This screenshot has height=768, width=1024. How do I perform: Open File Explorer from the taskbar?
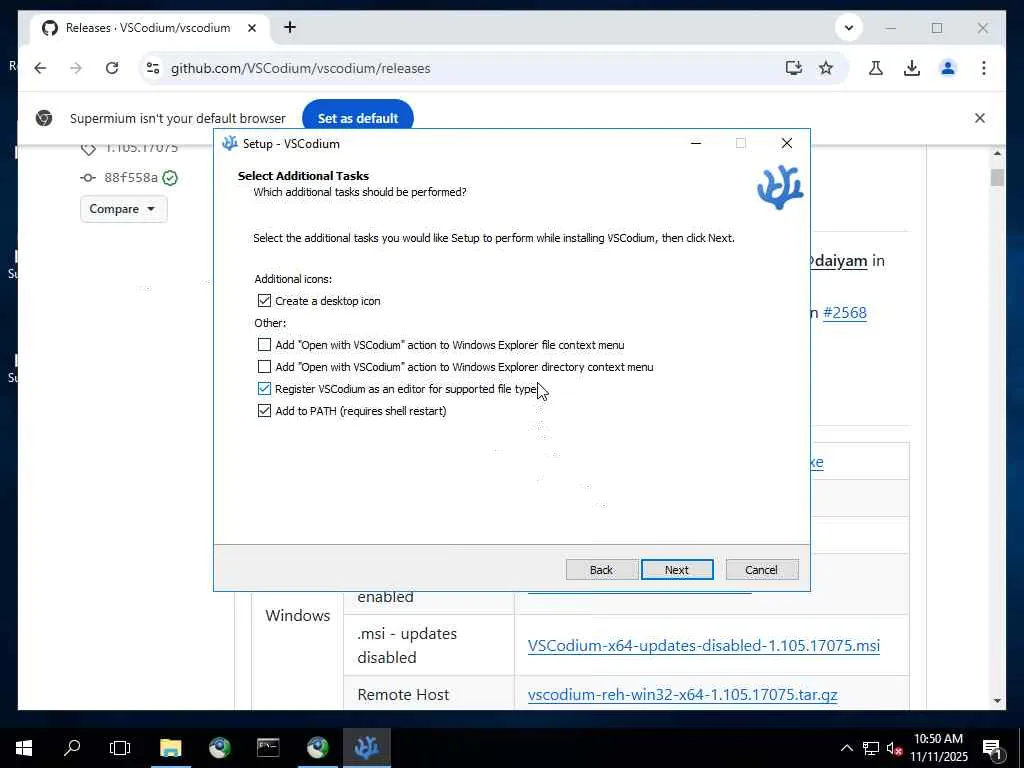coord(170,748)
